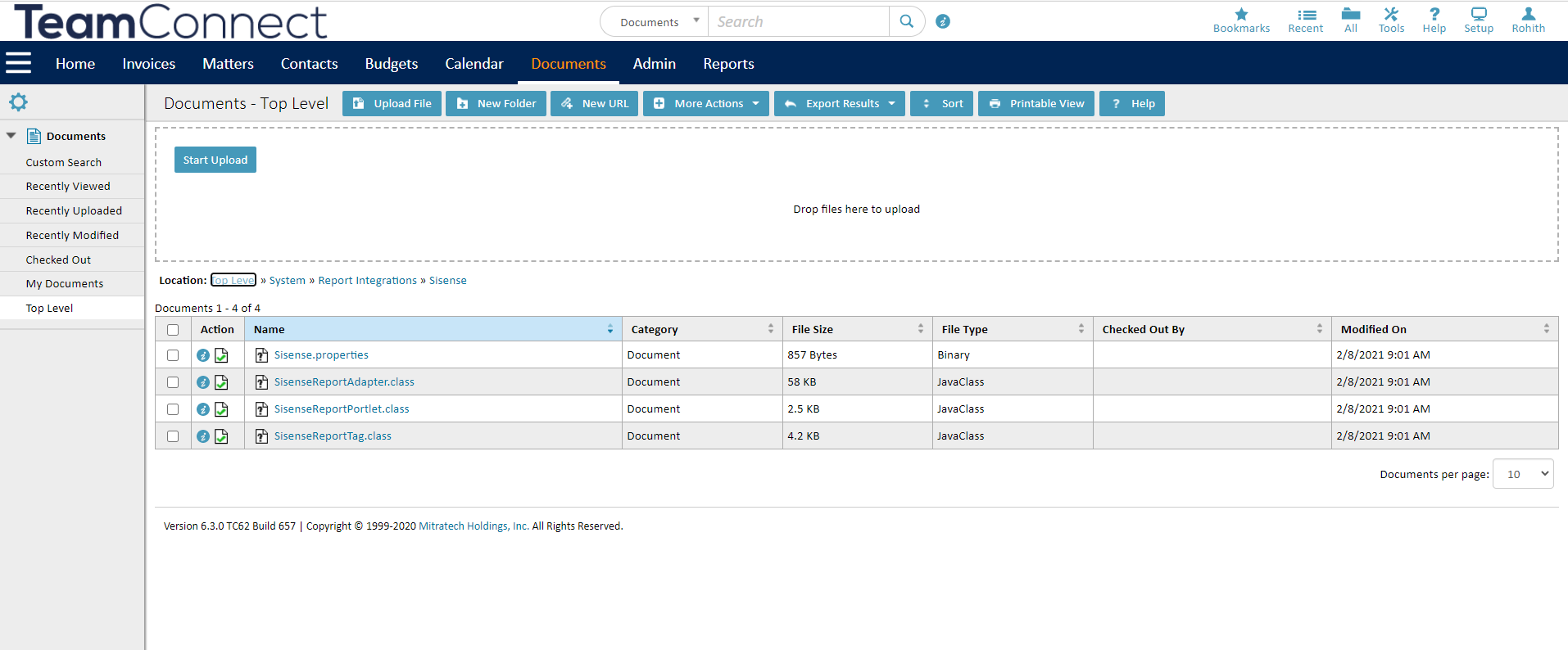The image size is (1568, 650).
Task: Click check-out icon for SisenseReportAdapter.class row
Action: (221, 382)
